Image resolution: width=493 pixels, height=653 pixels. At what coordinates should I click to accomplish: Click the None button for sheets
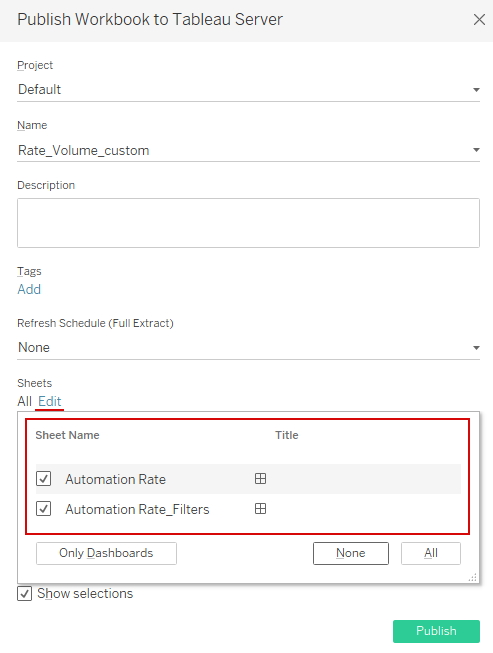pyautogui.click(x=351, y=553)
